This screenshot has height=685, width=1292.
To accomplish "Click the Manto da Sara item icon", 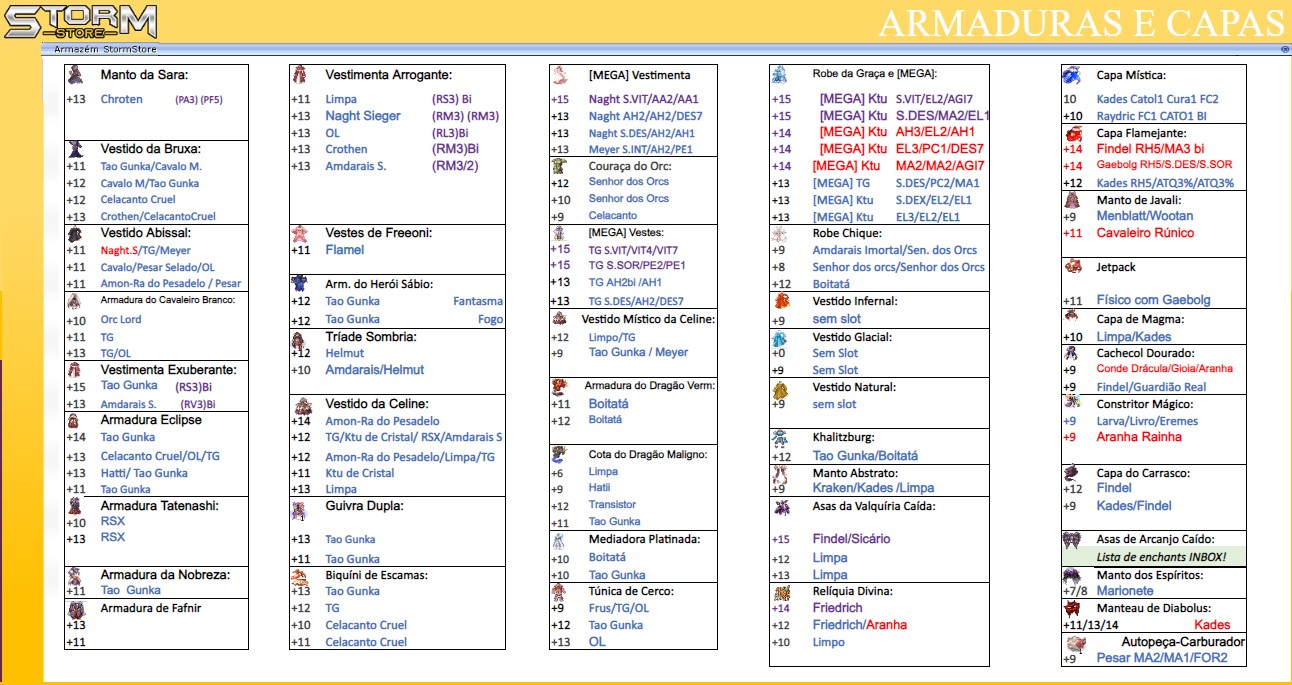I will pos(75,75).
